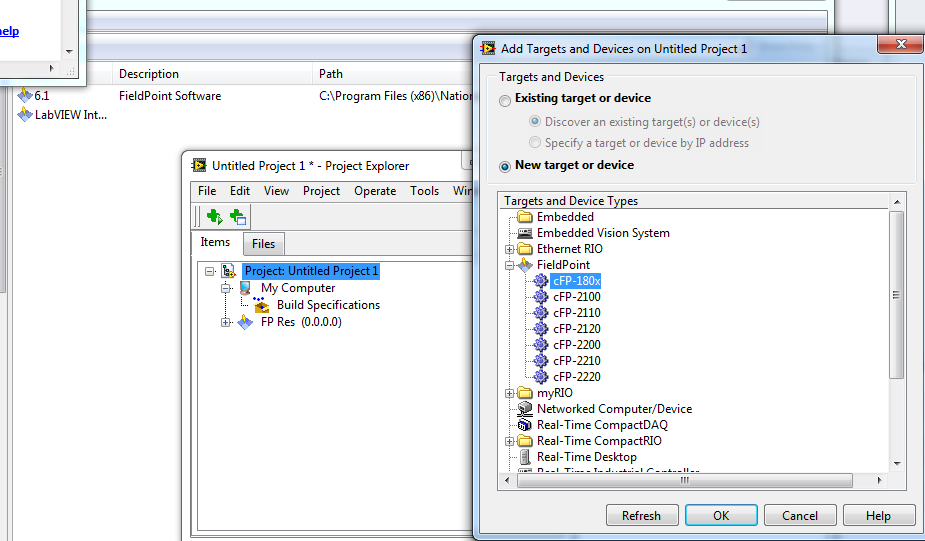This screenshot has height=541, width=925.
Task: Click the gear icon beside cFP-180x
Action: pos(541,281)
